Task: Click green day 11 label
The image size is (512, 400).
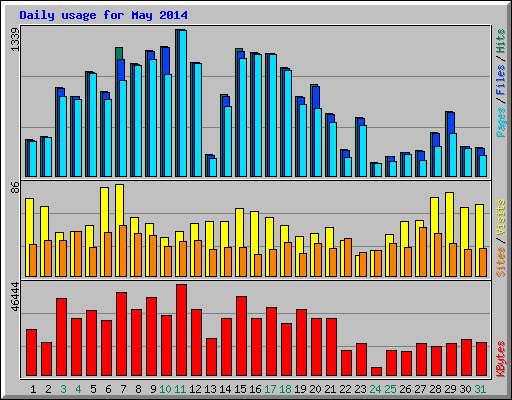Action: pos(180,389)
